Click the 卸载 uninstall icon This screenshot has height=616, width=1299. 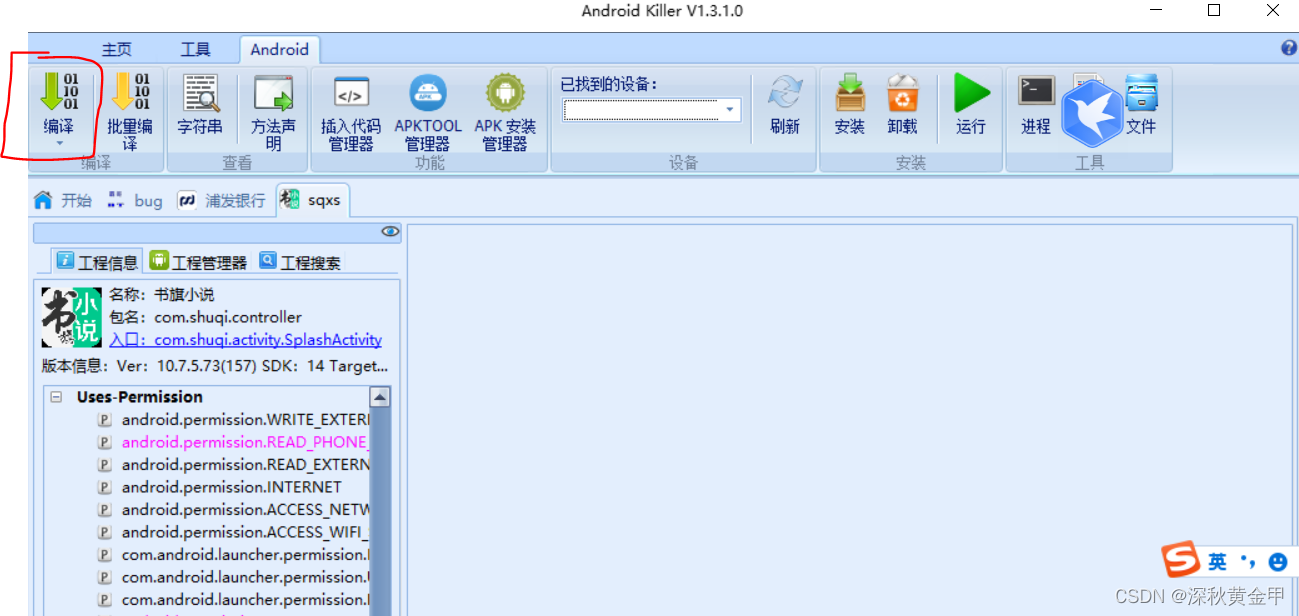902,93
